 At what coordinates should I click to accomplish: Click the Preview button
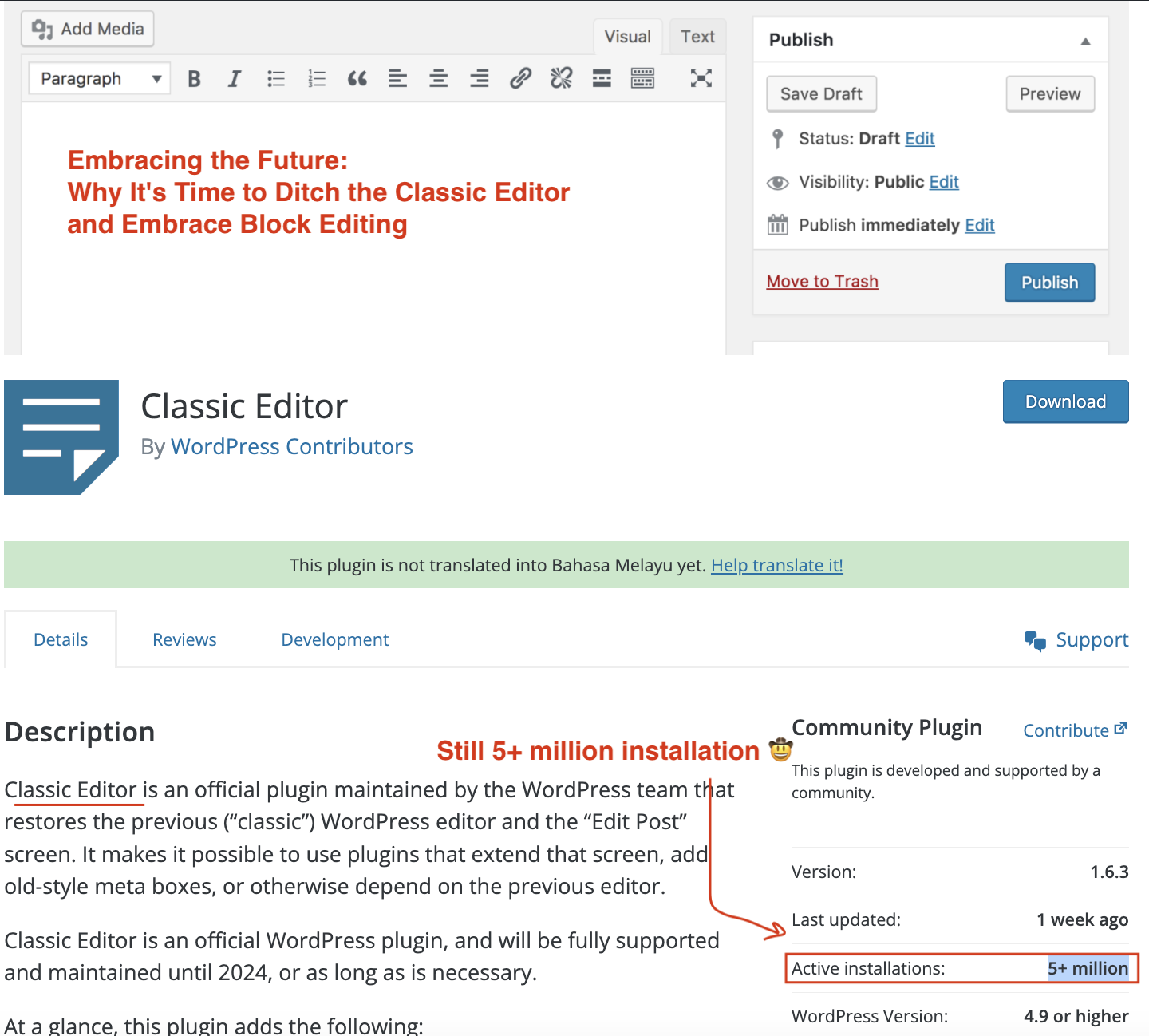pyautogui.click(x=1050, y=94)
